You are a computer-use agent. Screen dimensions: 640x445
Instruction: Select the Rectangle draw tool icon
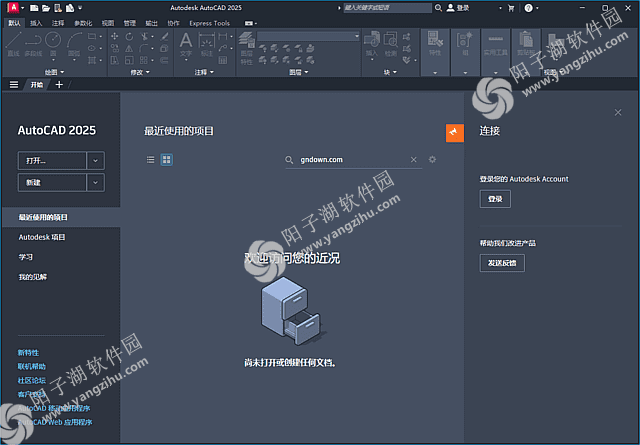tap(92, 36)
